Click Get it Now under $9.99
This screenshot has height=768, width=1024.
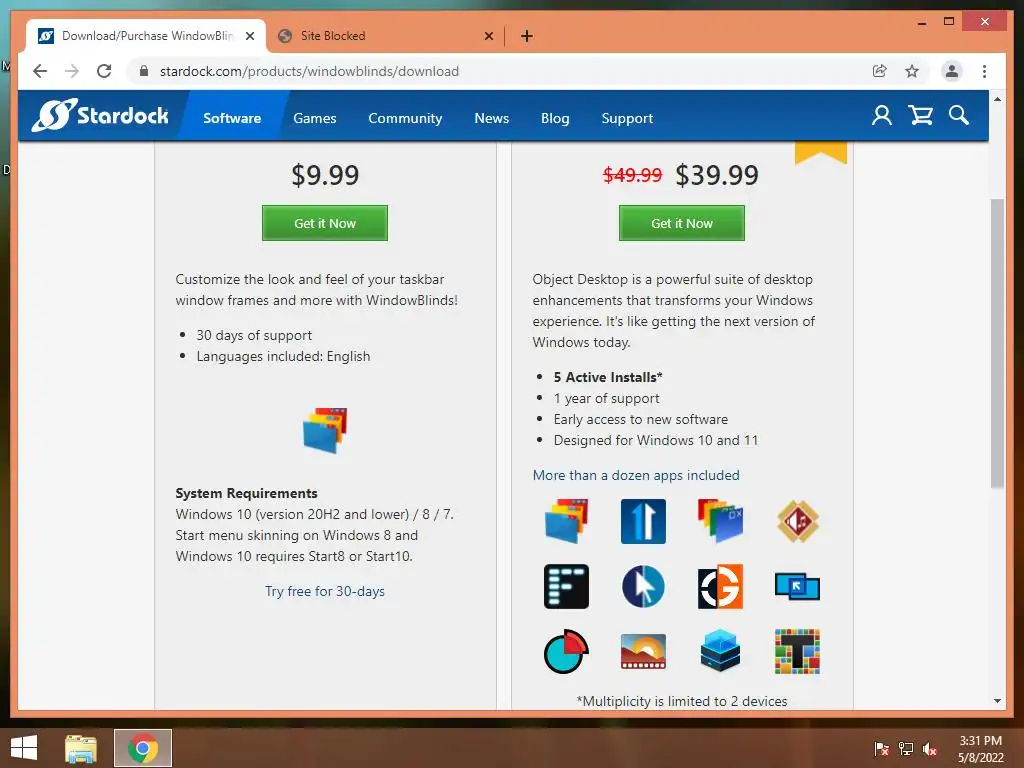click(x=325, y=223)
